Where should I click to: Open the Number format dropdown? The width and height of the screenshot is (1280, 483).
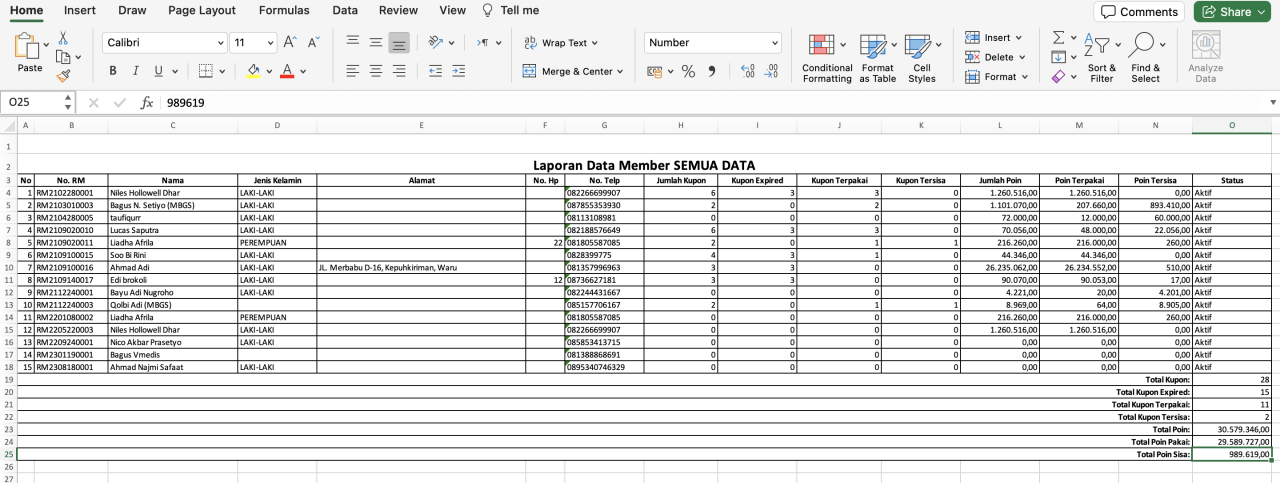[x=774, y=43]
